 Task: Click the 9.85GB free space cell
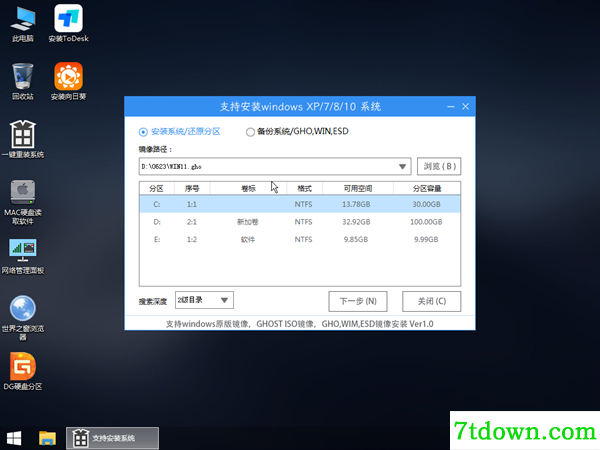point(356,240)
